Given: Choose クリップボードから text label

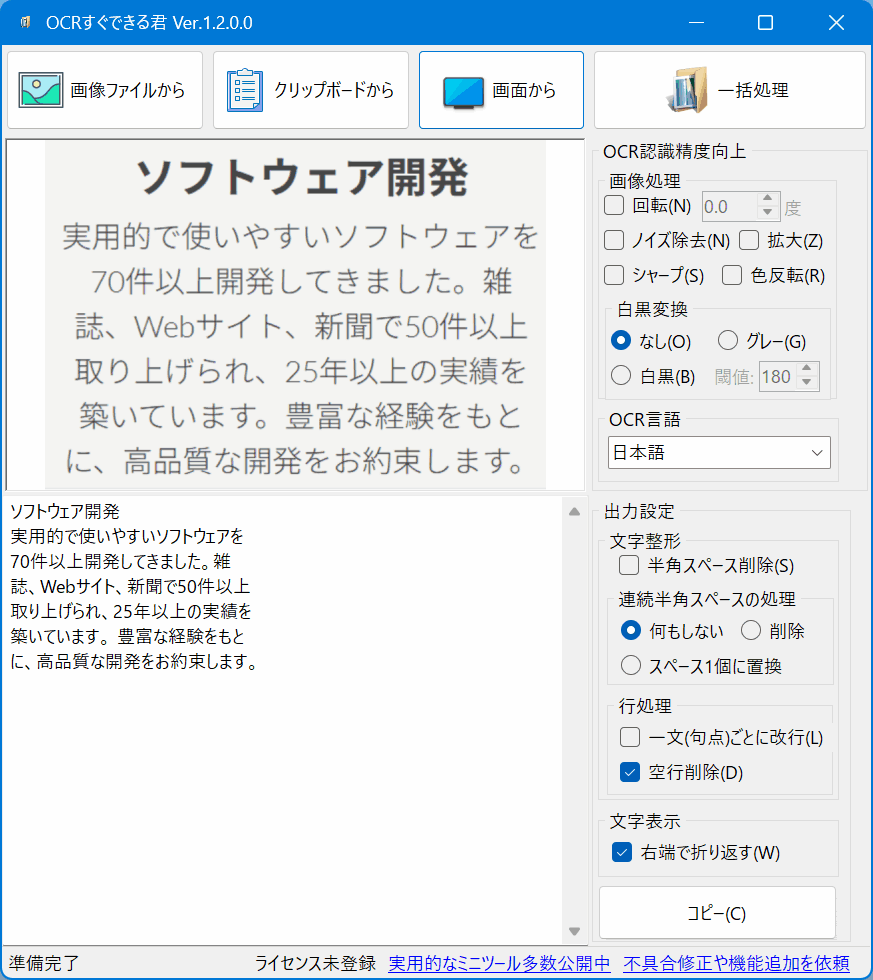Looking at the screenshot, I should (334, 90).
